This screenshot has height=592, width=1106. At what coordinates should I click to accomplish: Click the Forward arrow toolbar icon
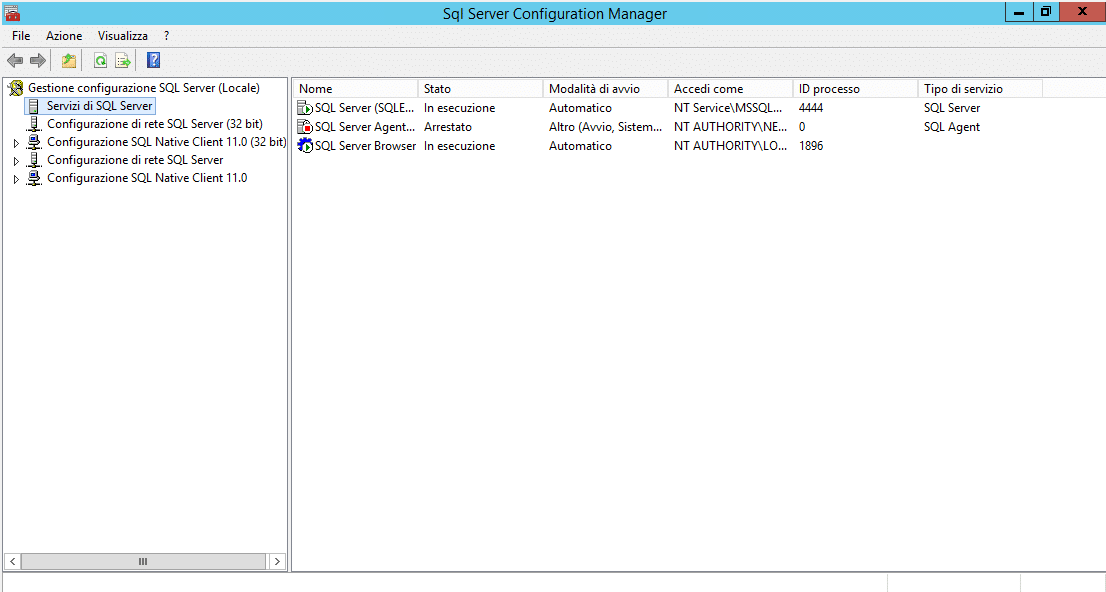tap(38, 61)
